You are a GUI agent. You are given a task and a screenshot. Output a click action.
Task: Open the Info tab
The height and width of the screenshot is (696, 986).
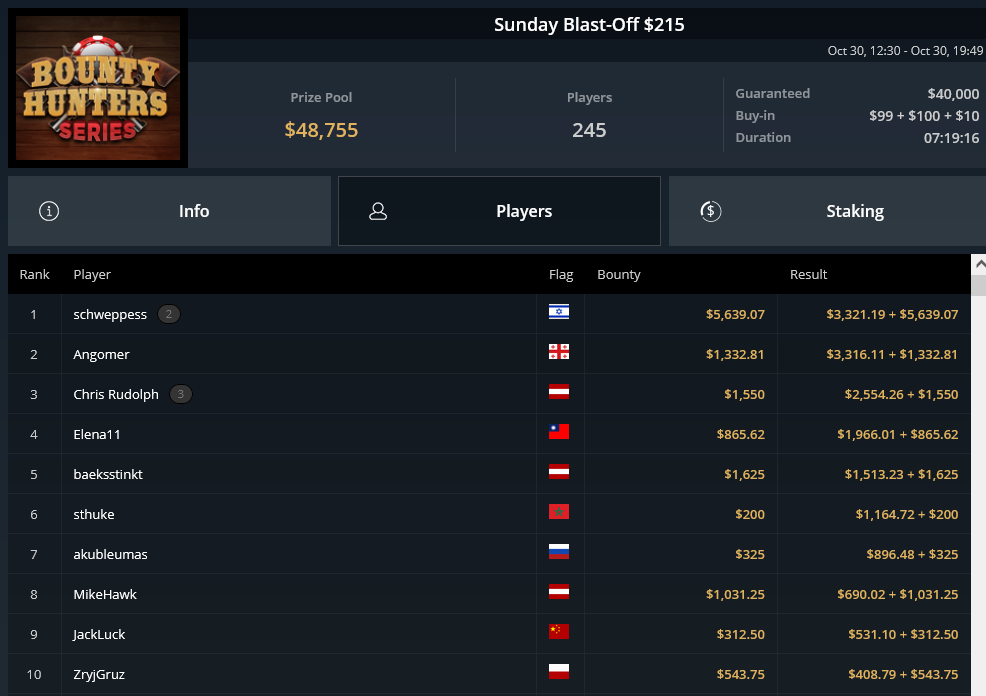[169, 211]
